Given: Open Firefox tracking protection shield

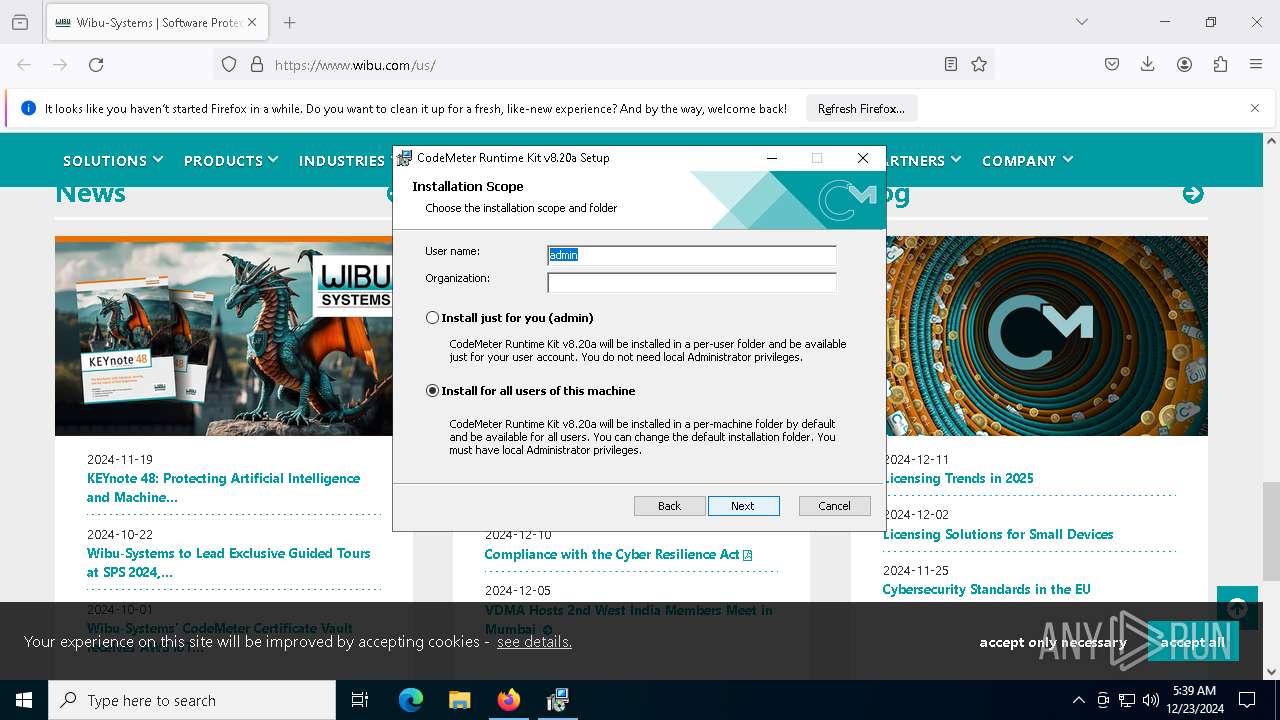Looking at the screenshot, I should tap(229, 64).
